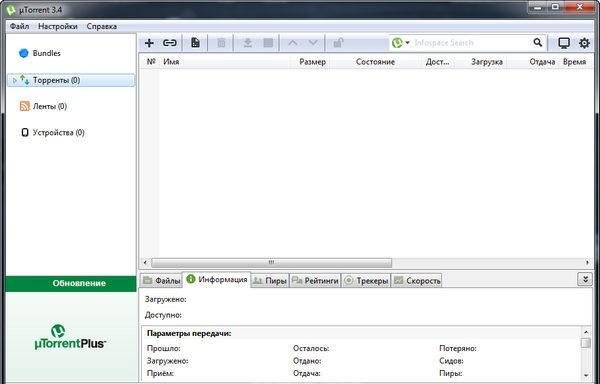The height and width of the screenshot is (384, 600).
Task: Click the Stop torrent square icon
Action: point(268,43)
